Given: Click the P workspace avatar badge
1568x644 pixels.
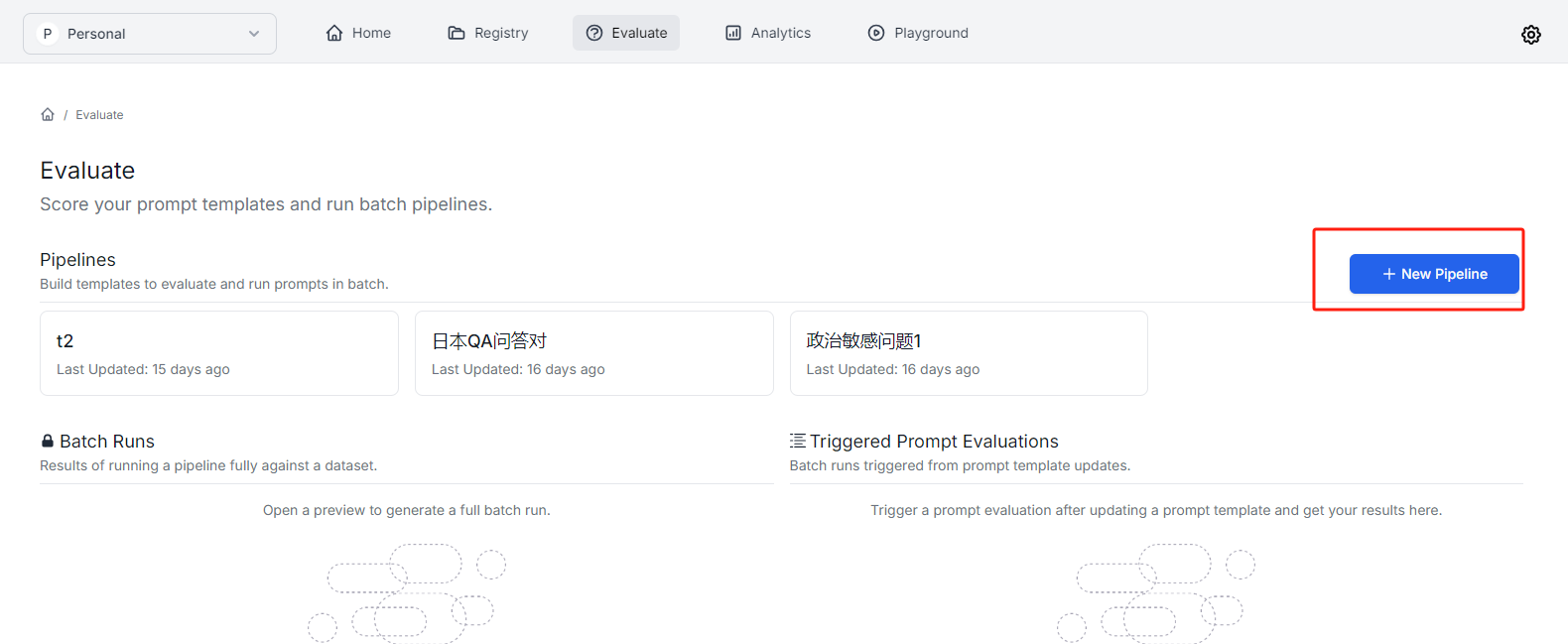Looking at the screenshot, I should coord(47,34).
